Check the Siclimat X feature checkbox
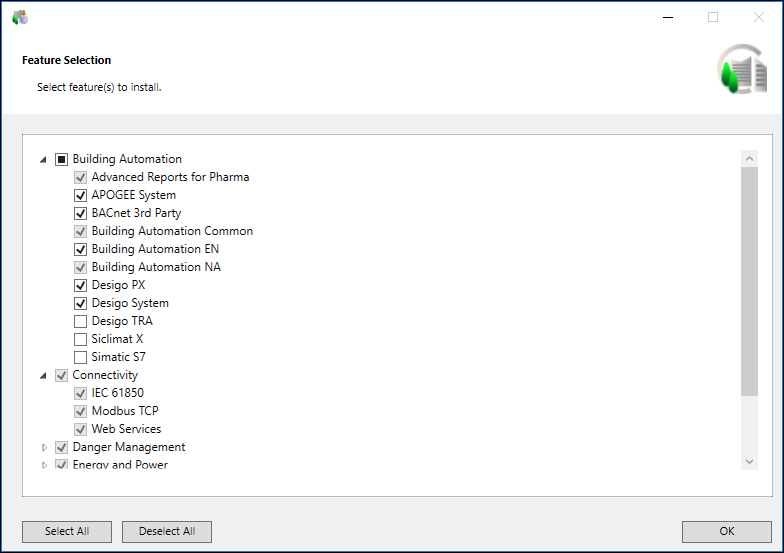 tap(81, 339)
